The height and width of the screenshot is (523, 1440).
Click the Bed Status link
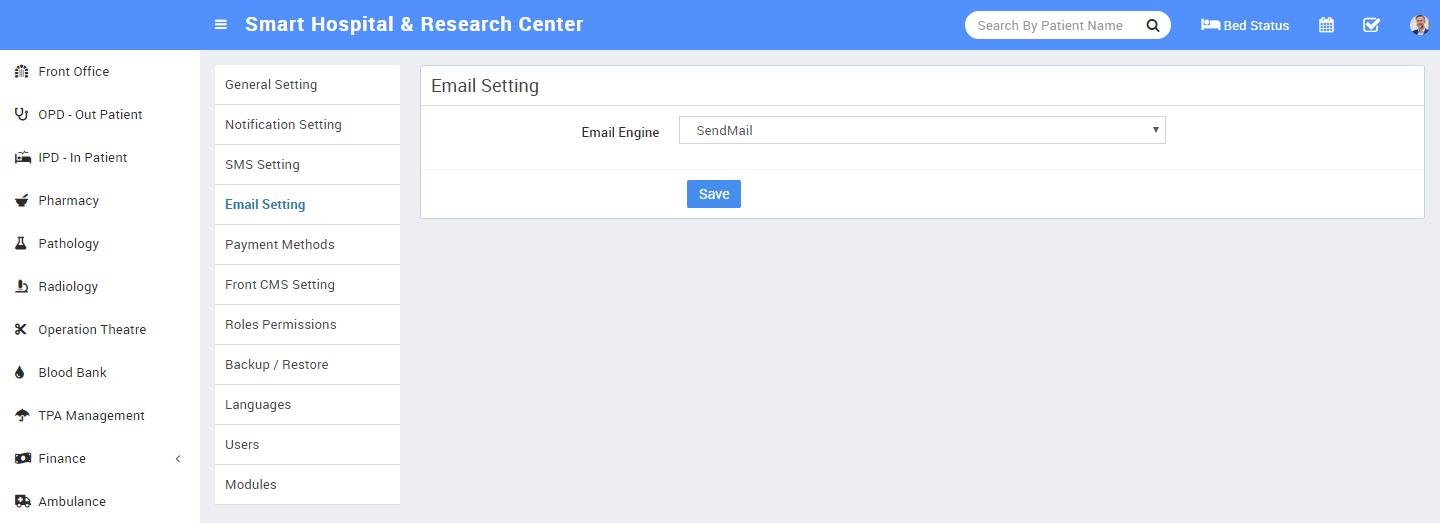pyautogui.click(x=1245, y=25)
